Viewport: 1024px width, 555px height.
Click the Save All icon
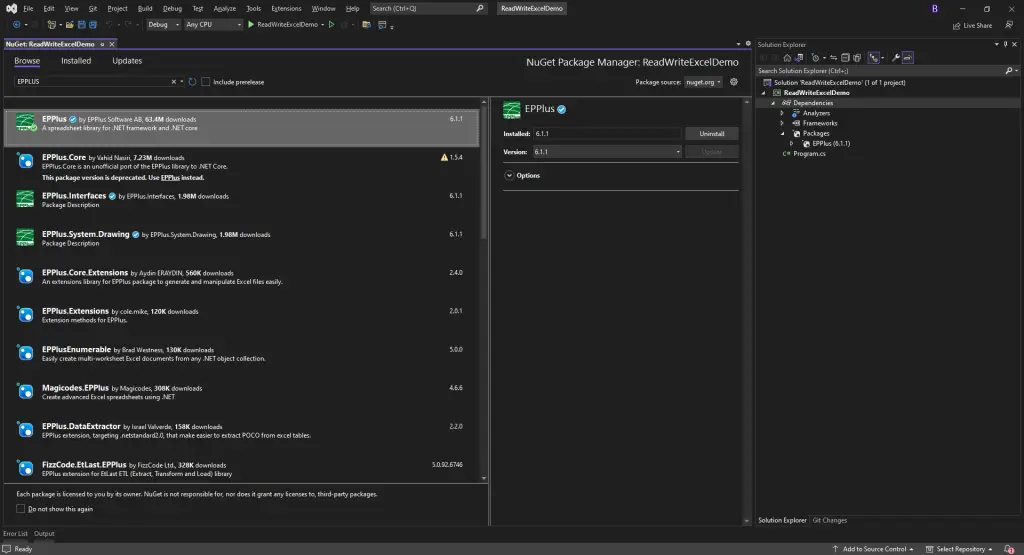click(93, 25)
